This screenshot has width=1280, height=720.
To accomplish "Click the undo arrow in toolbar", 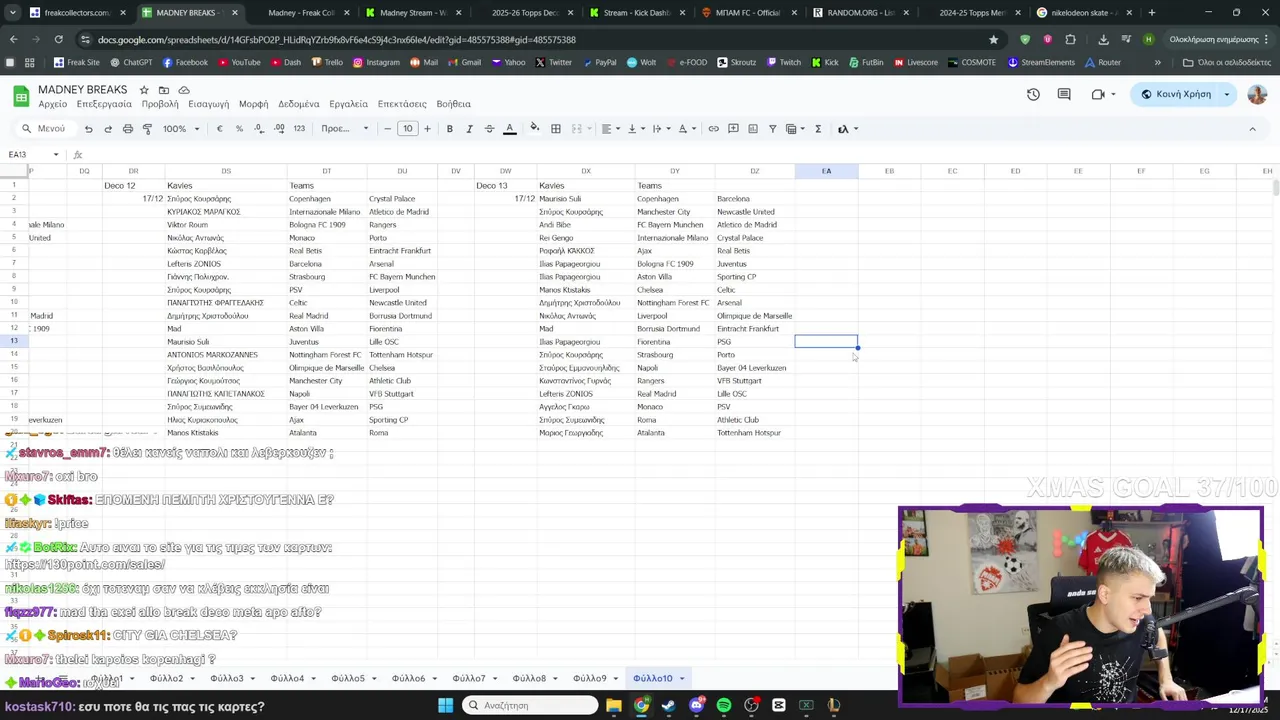I will pyautogui.click(x=88, y=129).
